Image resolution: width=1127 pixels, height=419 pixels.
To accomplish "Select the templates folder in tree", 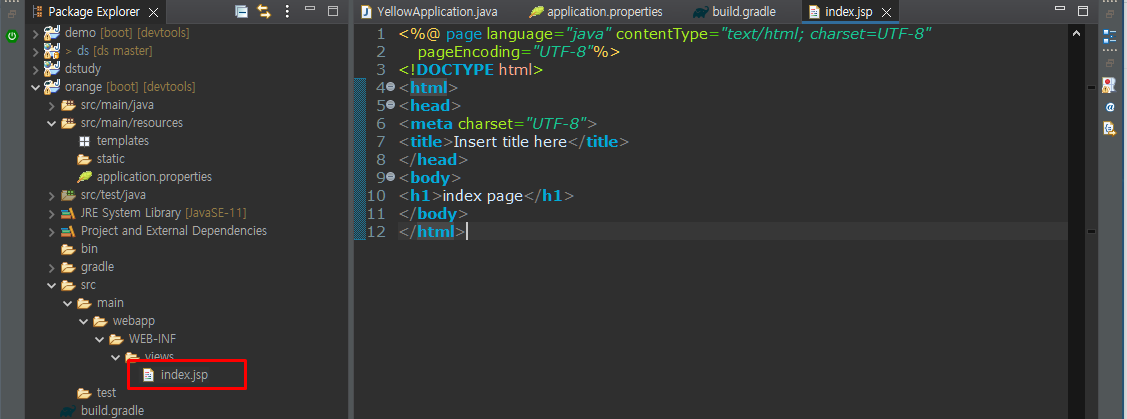I will 114,141.
